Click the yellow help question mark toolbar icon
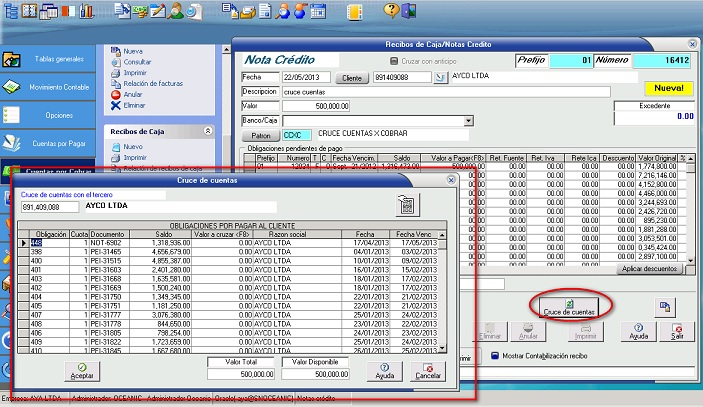Image resolution: width=703 pixels, height=407 pixels. tap(391, 11)
